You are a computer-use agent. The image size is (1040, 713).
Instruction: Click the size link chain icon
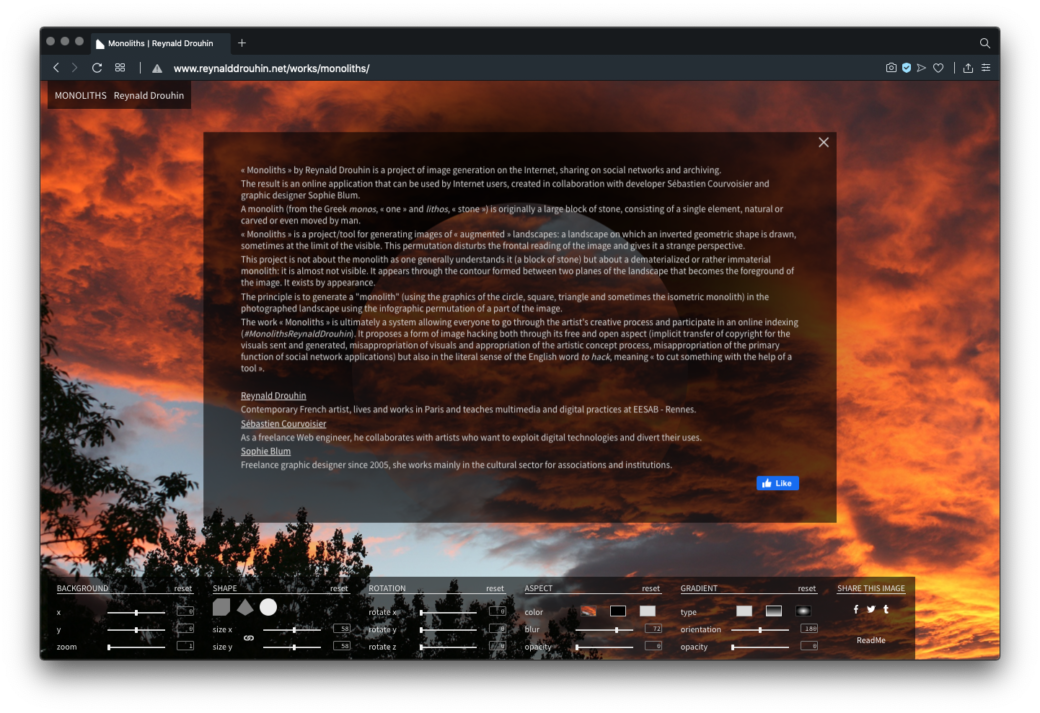pyautogui.click(x=249, y=638)
